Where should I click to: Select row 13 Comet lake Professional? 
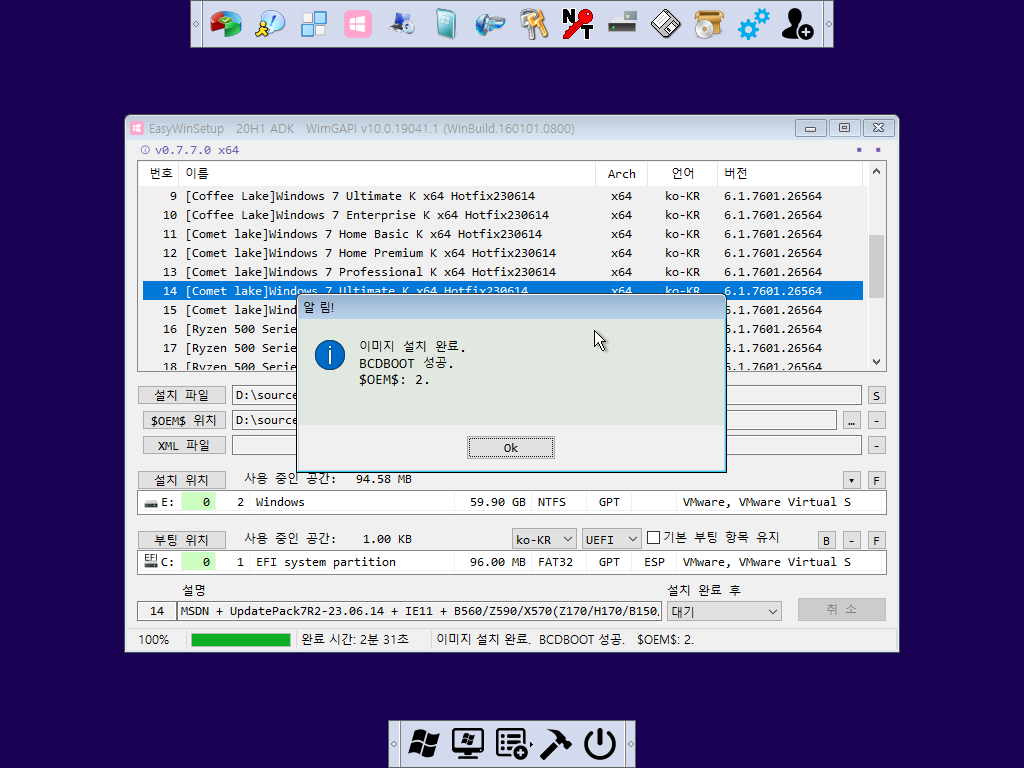tap(502, 272)
